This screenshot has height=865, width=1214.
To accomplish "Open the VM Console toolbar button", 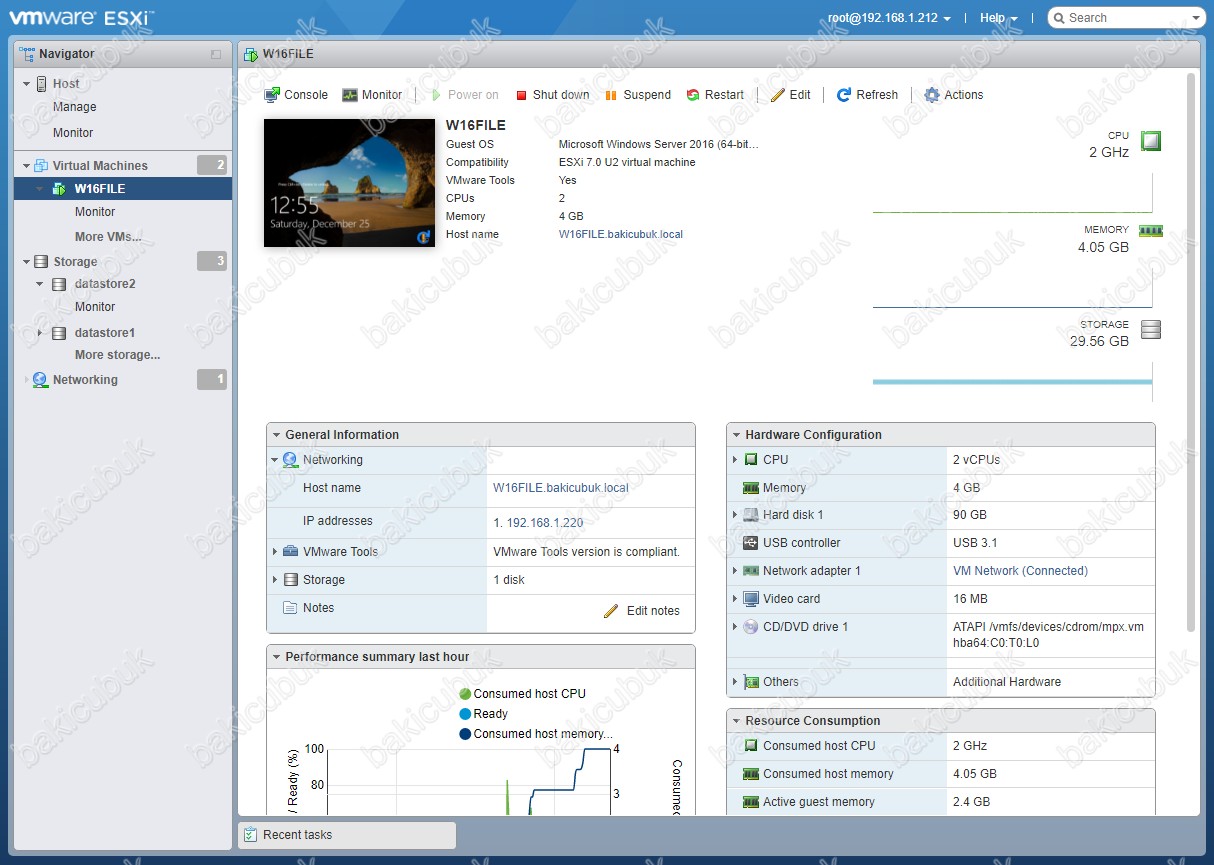I will (x=296, y=95).
